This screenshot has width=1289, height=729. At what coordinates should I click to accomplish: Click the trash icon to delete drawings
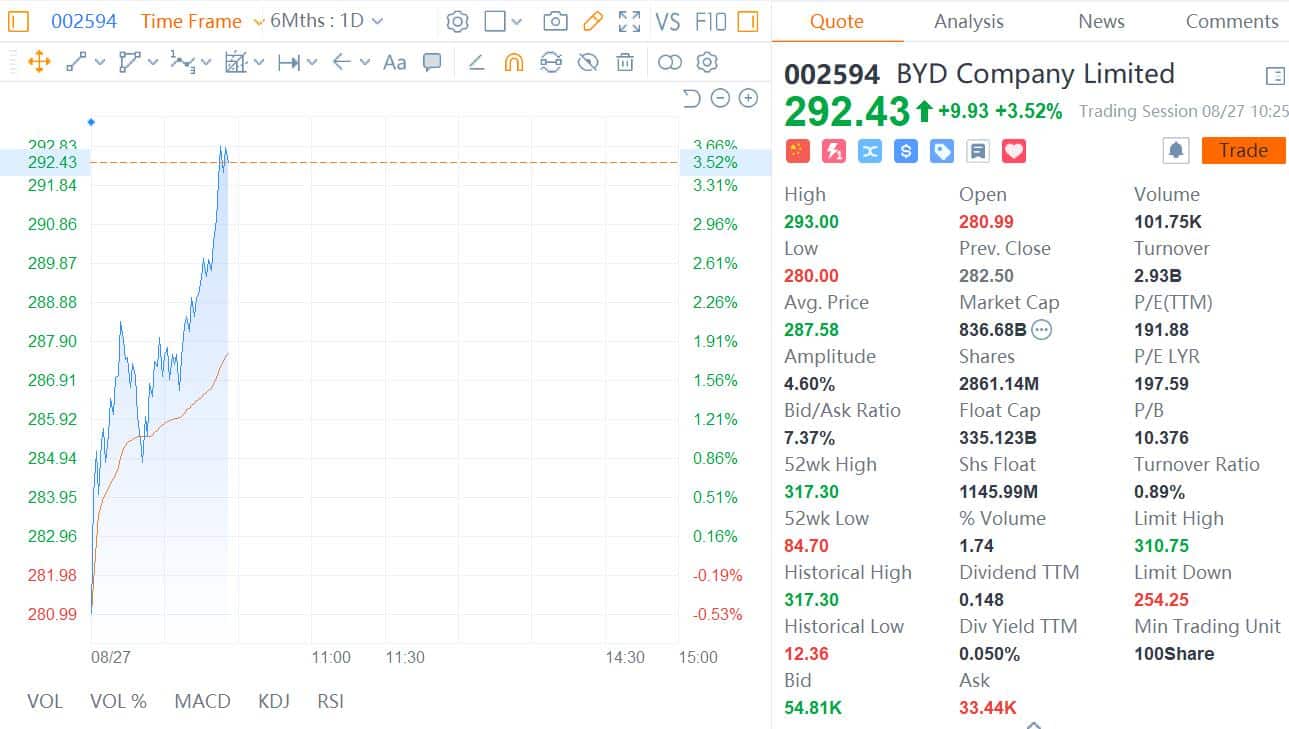click(x=625, y=62)
